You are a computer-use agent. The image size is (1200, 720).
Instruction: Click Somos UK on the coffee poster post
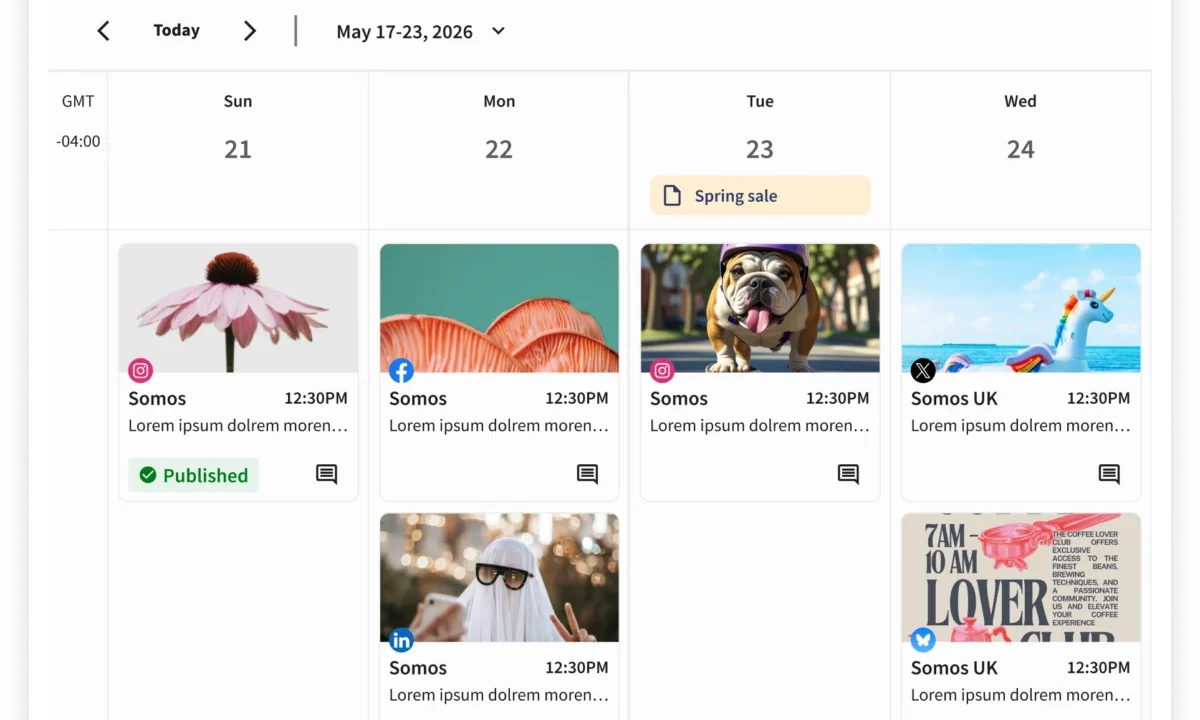[x=954, y=668]
